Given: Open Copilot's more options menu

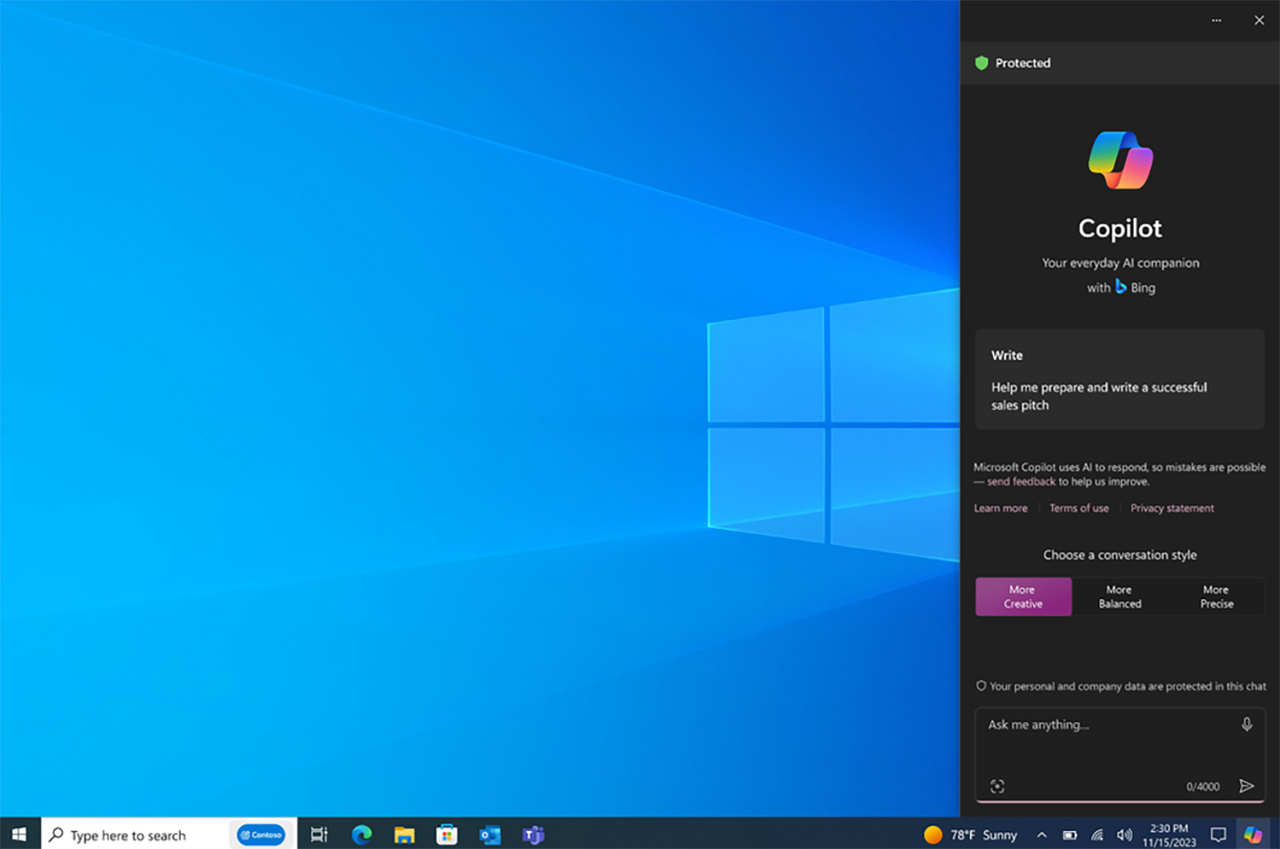Looking at the screenshot, I should point(1216,20).
